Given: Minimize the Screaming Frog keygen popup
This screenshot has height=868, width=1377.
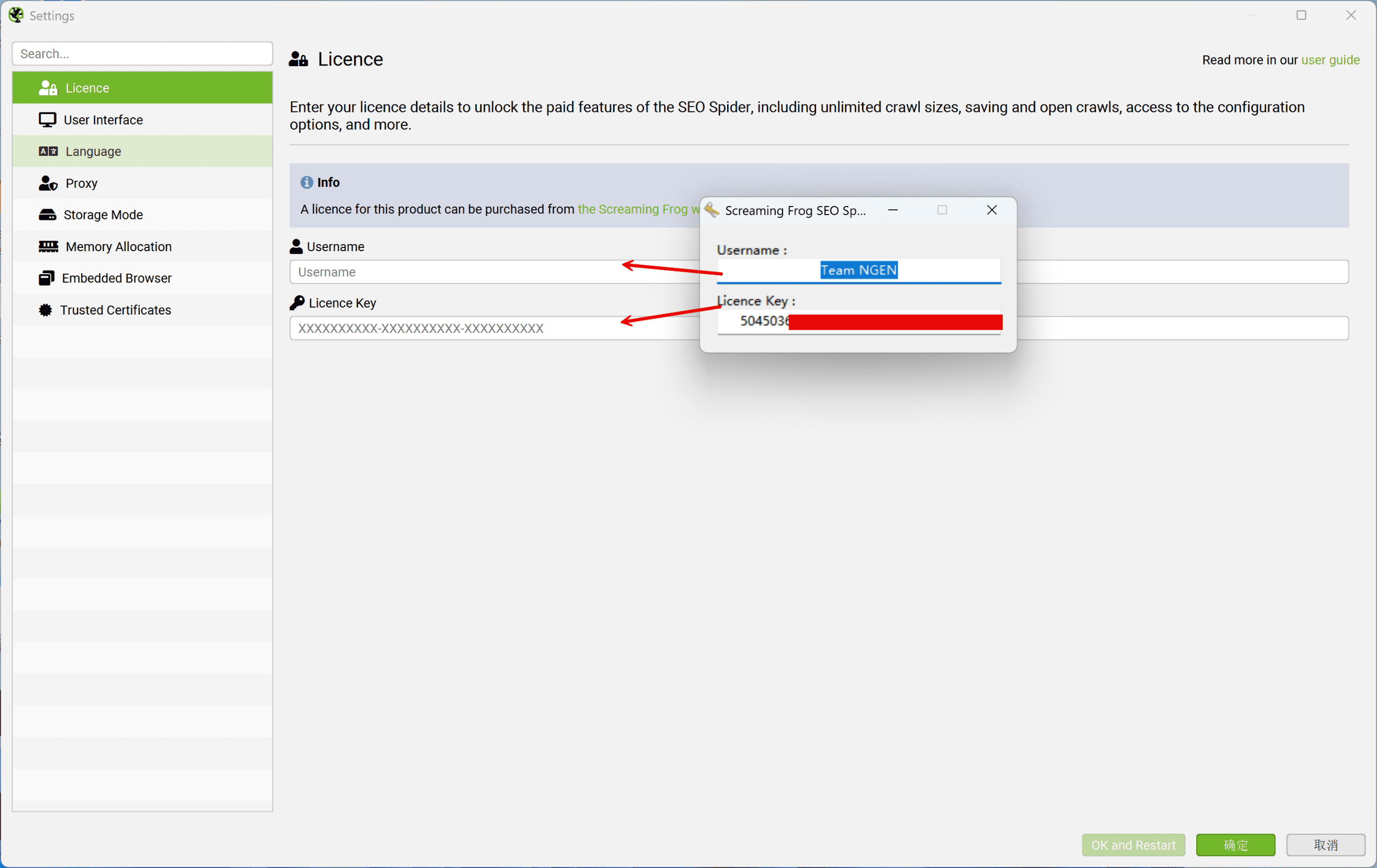Looking at the screenshot, I should 892,210.
